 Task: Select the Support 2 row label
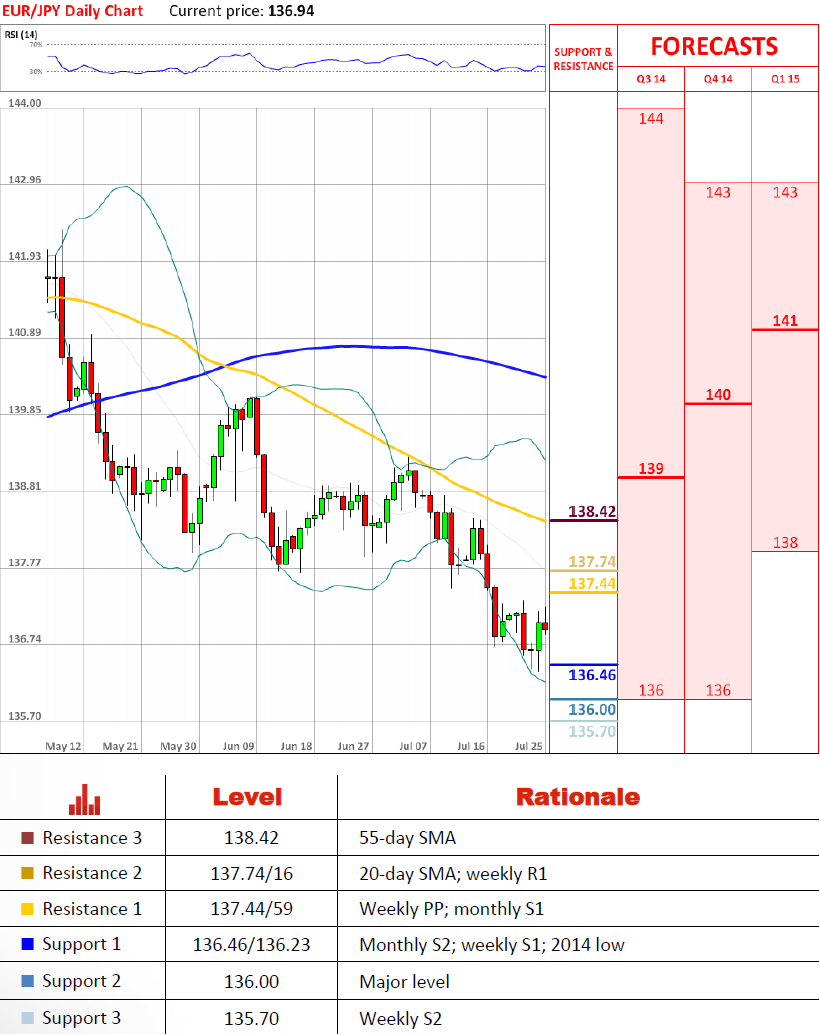pos(81,982)
